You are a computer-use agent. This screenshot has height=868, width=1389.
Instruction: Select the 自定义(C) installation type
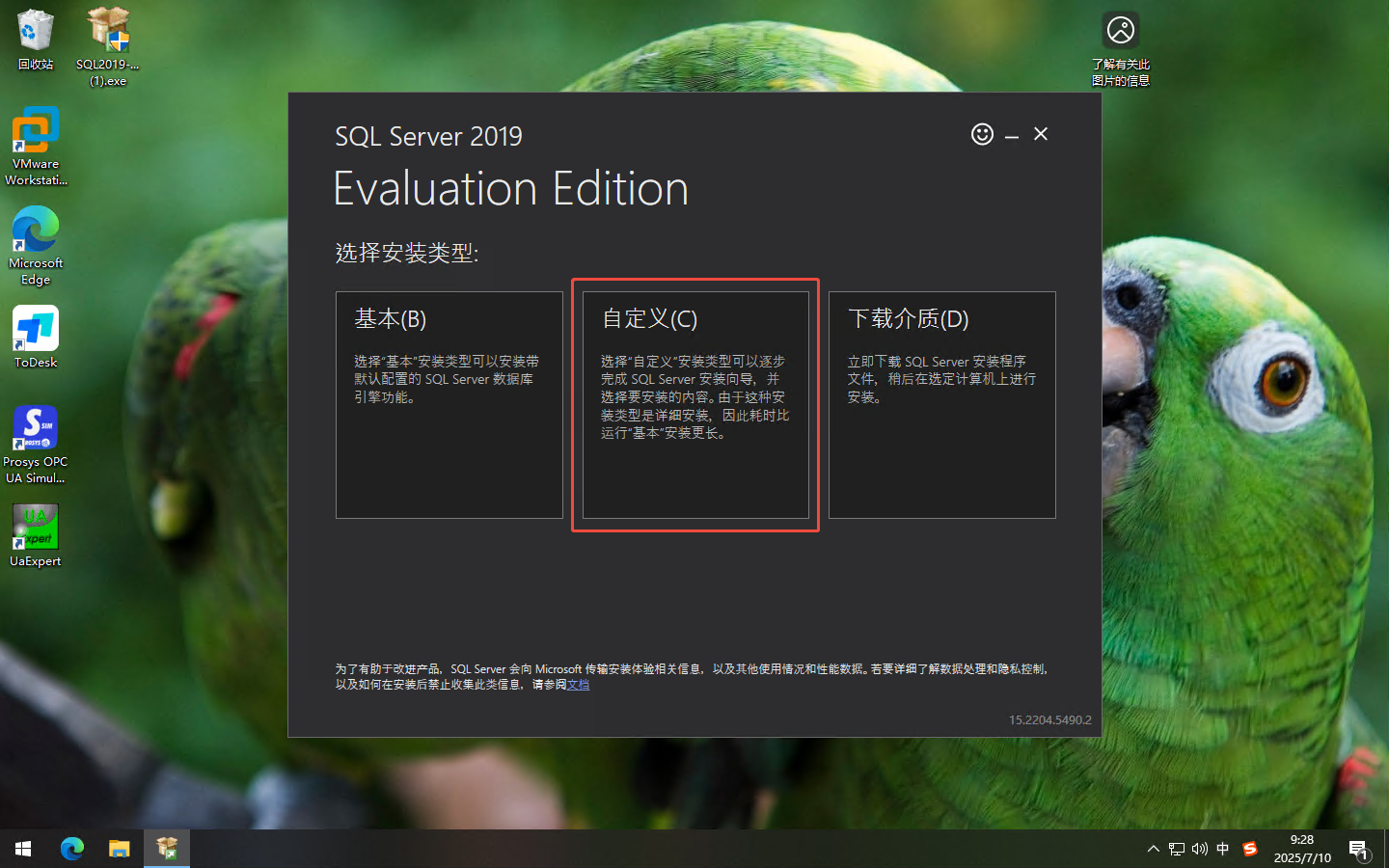point(694,405)
